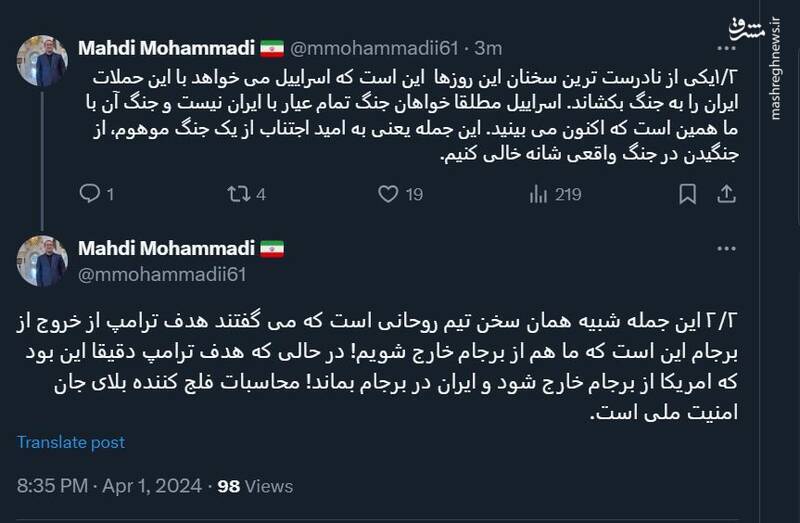
Task: Click the share icon on the first tweet
Action: 726,195
